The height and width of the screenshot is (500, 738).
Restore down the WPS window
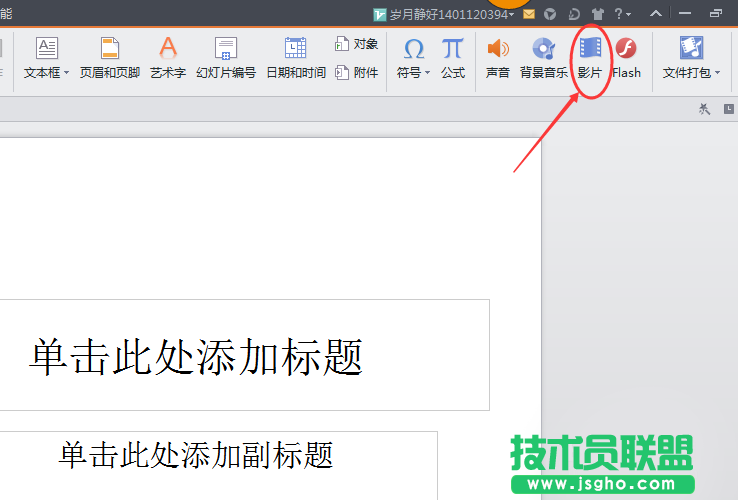[x=716, y=14]
